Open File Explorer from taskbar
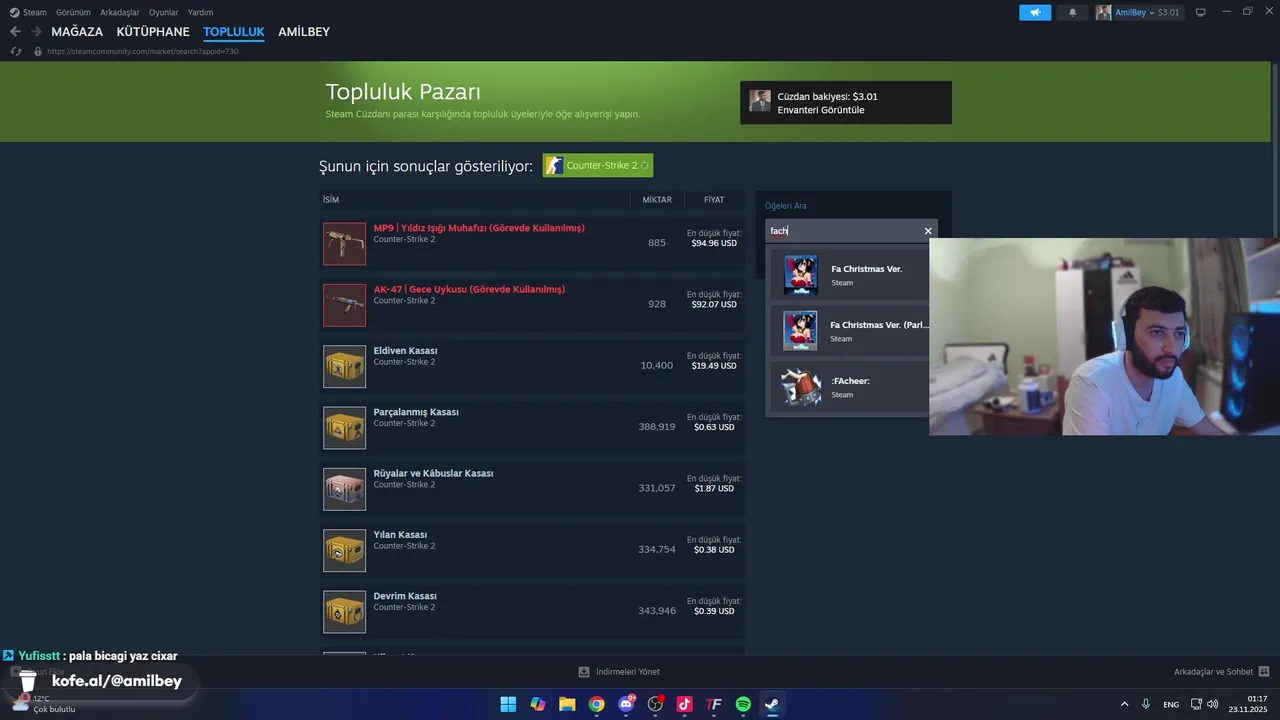Viewport: 1280px width, 720px height. 567,704
